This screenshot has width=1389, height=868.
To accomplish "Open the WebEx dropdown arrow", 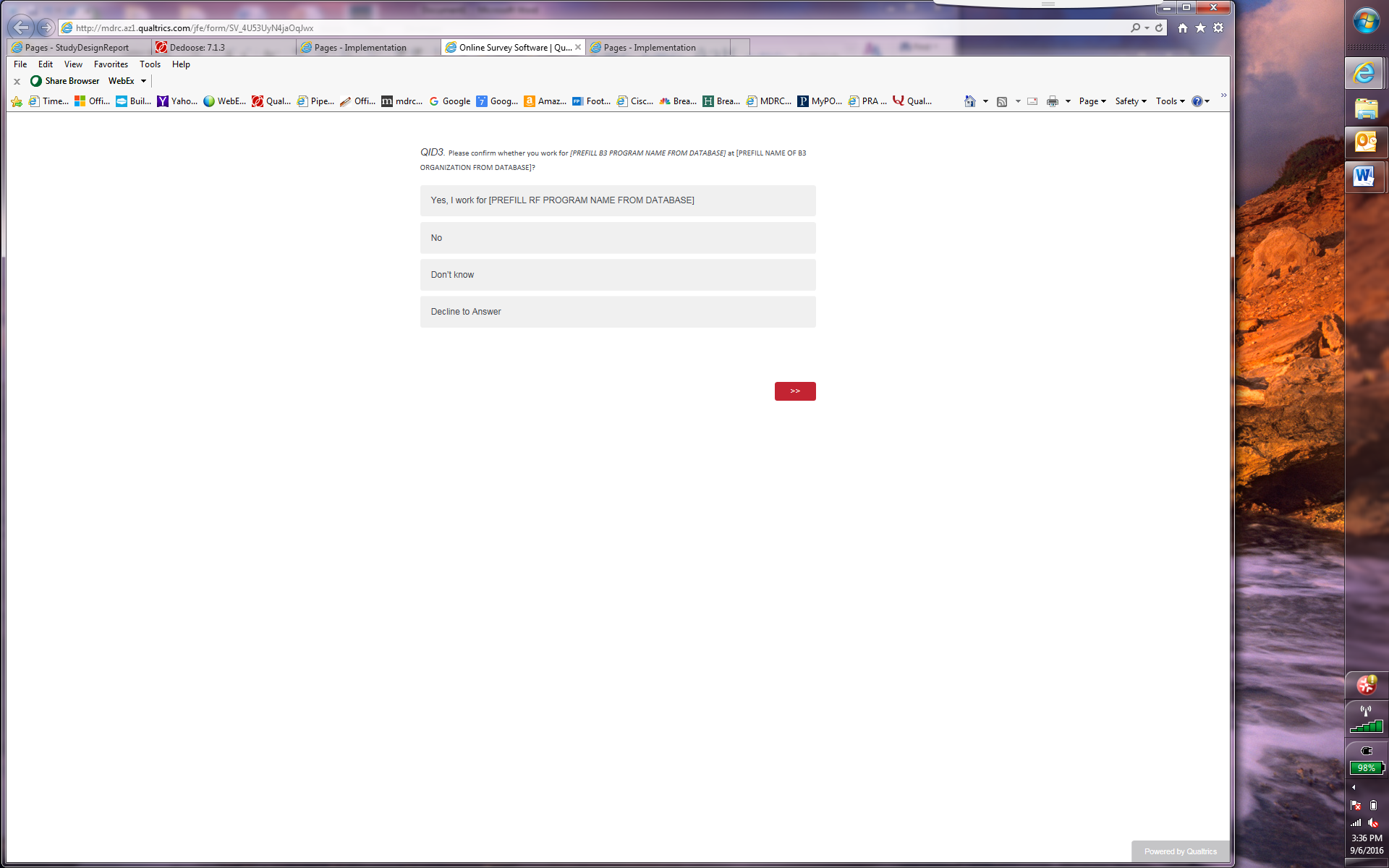I will pos(143,81).
